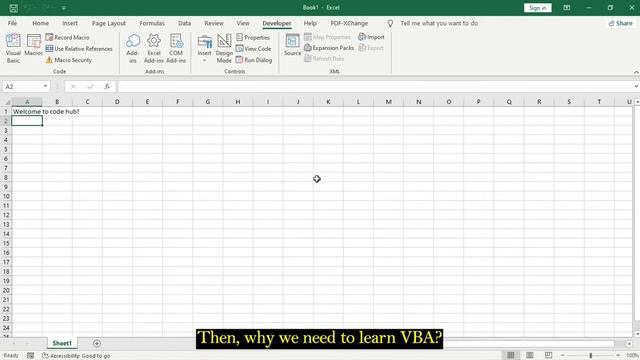640x360 pixels.
Task: Select column A header
Action: point(27,102)
